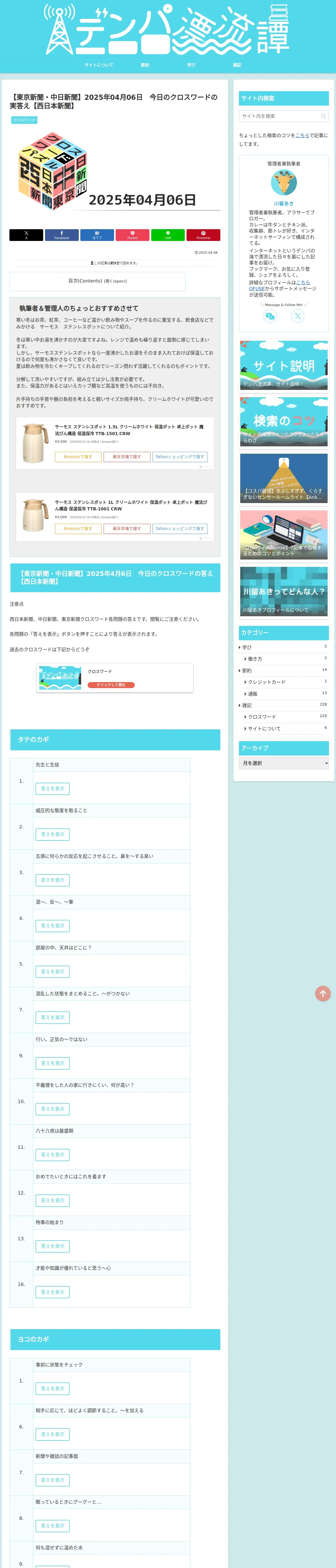Open サイトについて menu item

click(x=99, y=65)
